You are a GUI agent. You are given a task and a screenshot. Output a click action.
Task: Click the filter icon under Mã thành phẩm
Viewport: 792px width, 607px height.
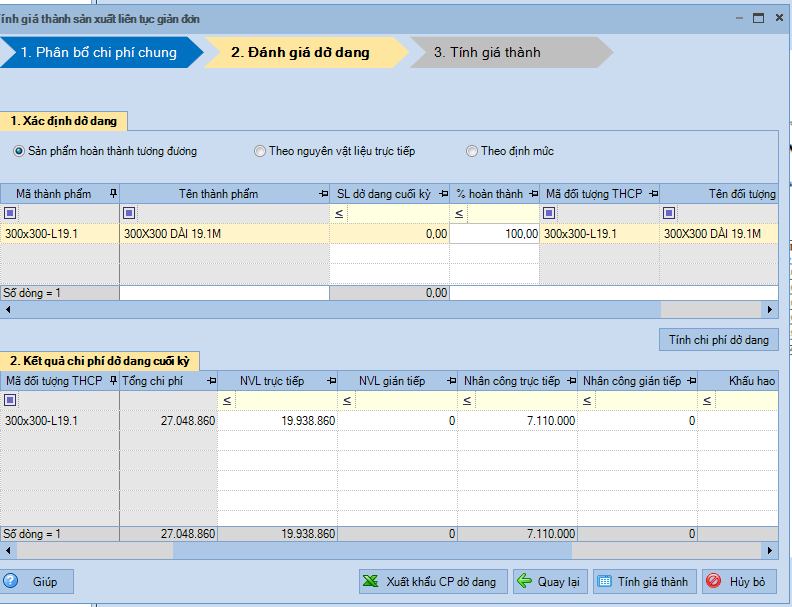pyautogui.click(x=10, y=213)
